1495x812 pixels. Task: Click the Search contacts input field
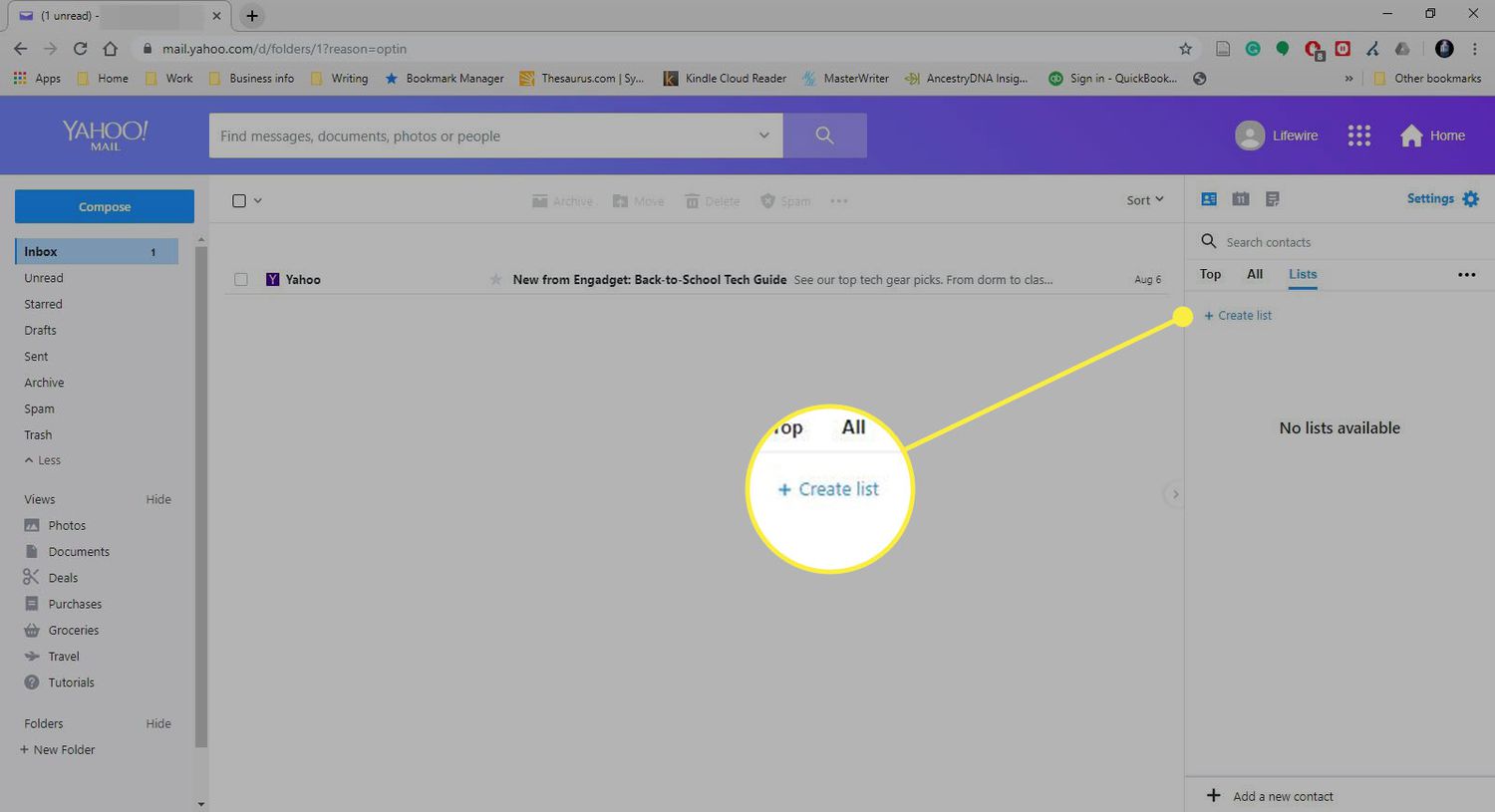[1276, 241]
